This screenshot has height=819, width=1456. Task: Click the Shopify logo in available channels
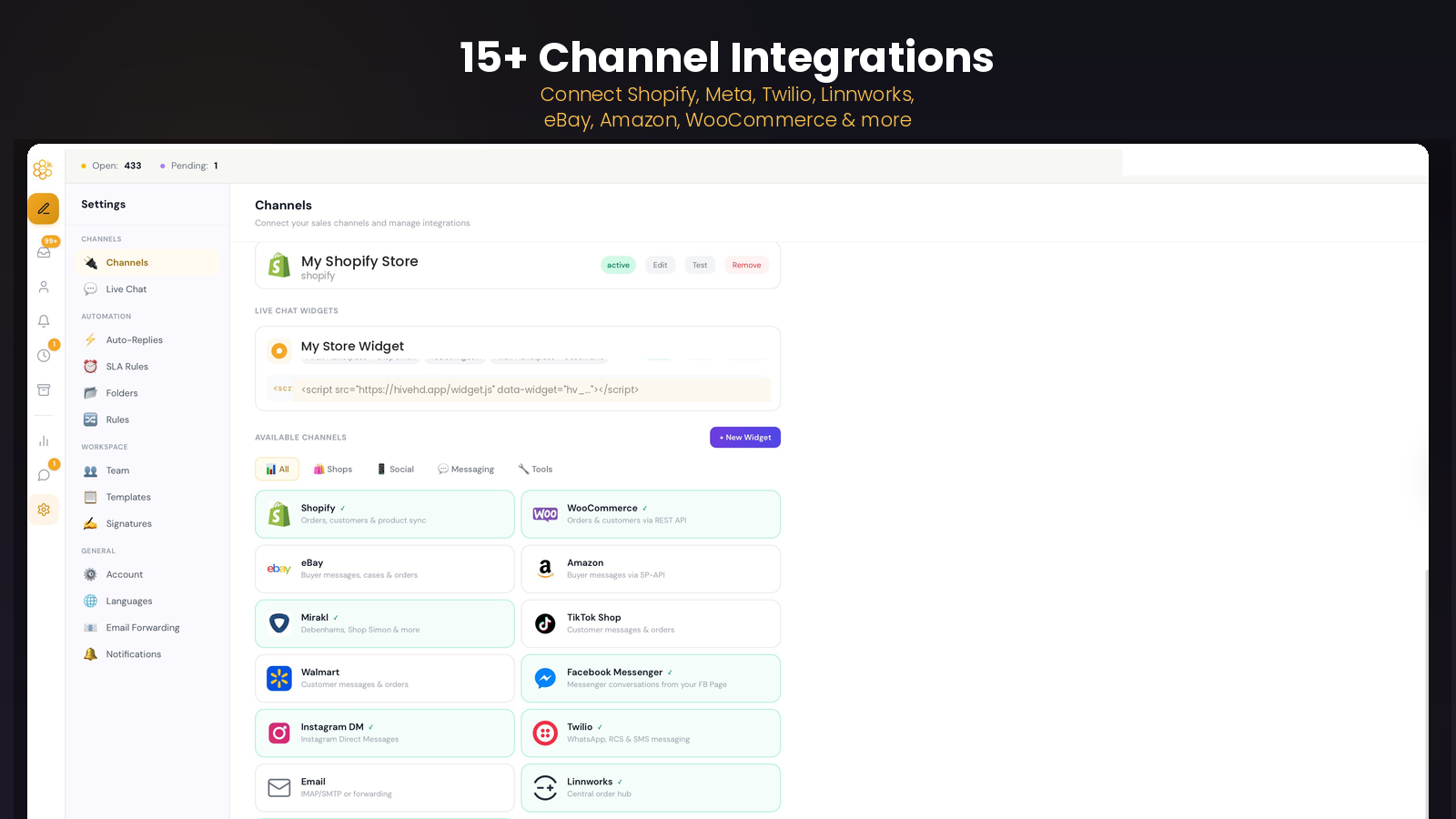tap(279, 514)
